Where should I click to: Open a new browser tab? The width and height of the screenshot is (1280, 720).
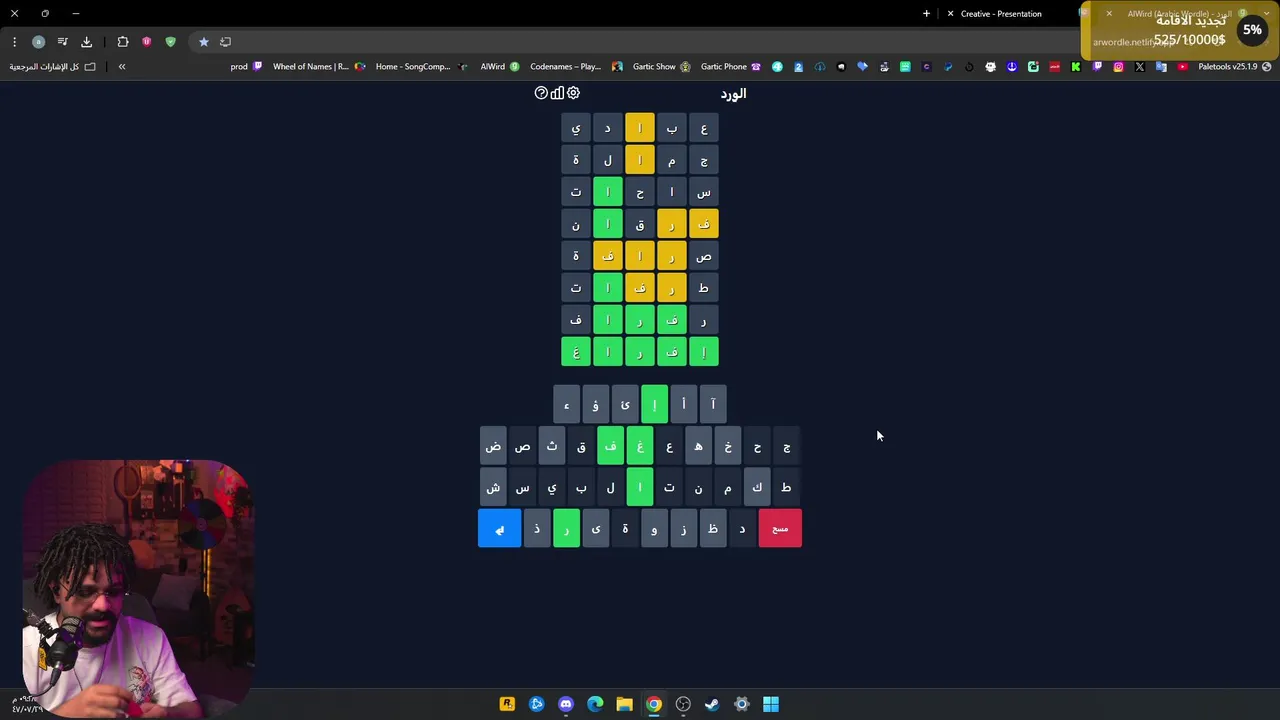point(926,14)
